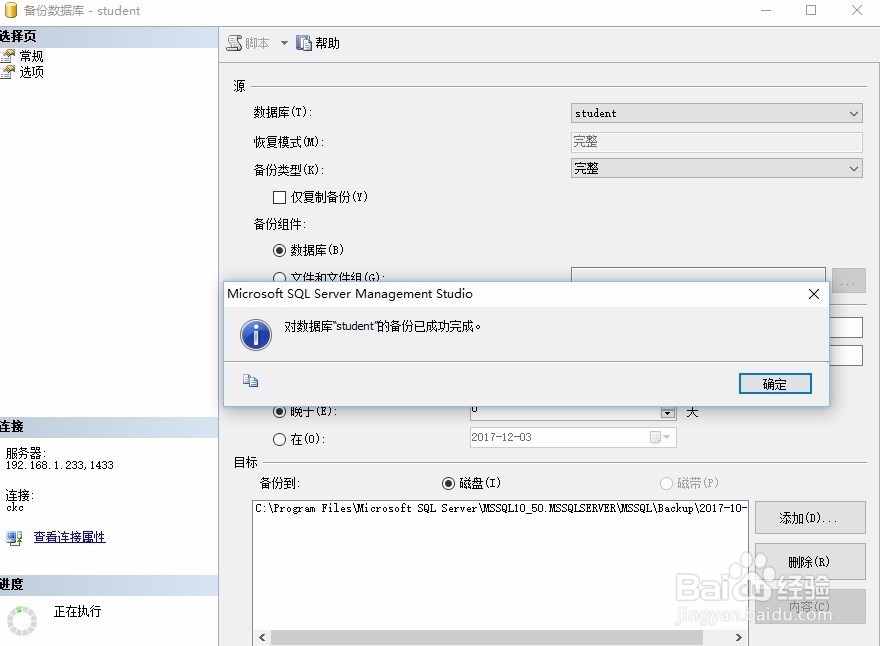
Task: Click the 脚本 script icon in toolbar
Action: click(x=234, y=43)
